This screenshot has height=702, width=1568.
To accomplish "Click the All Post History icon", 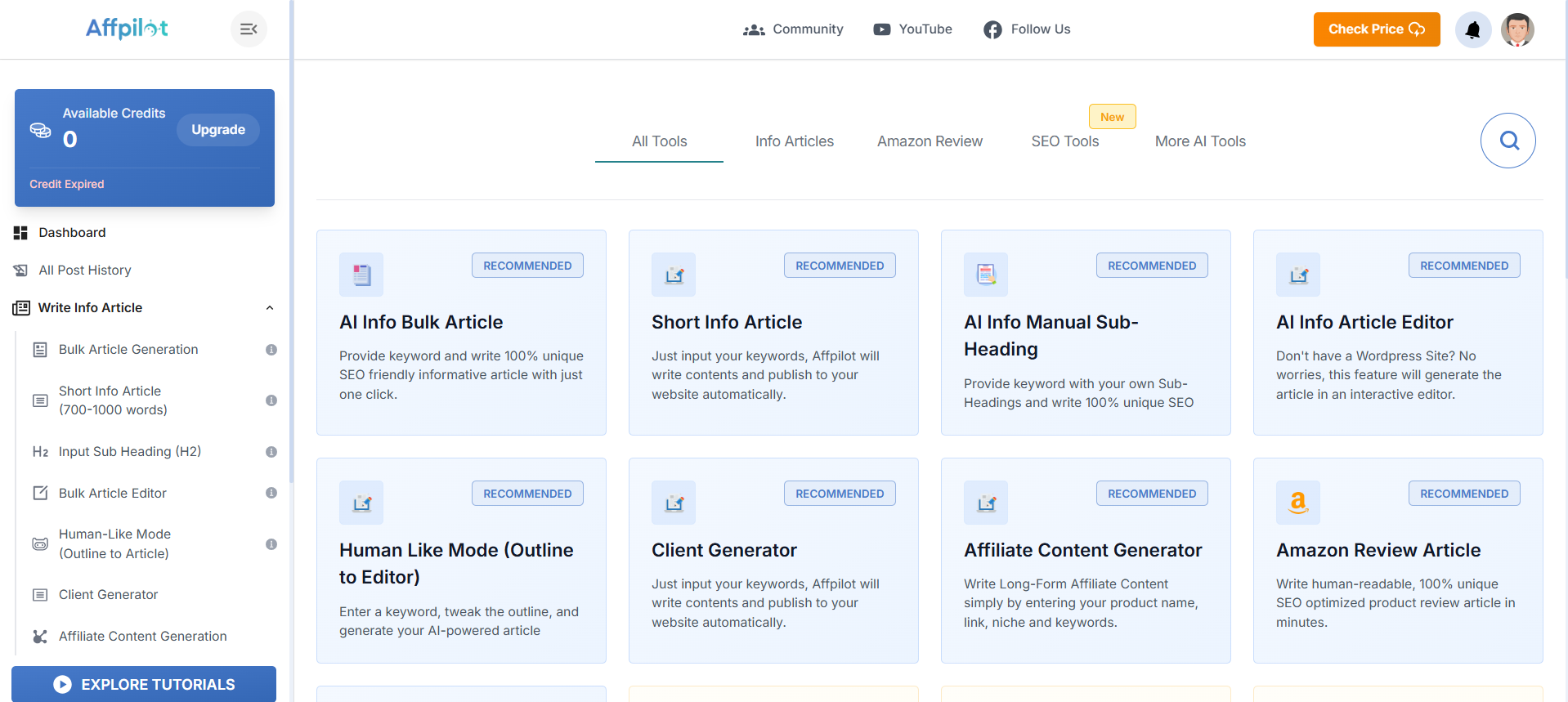I will coord(20,271).
